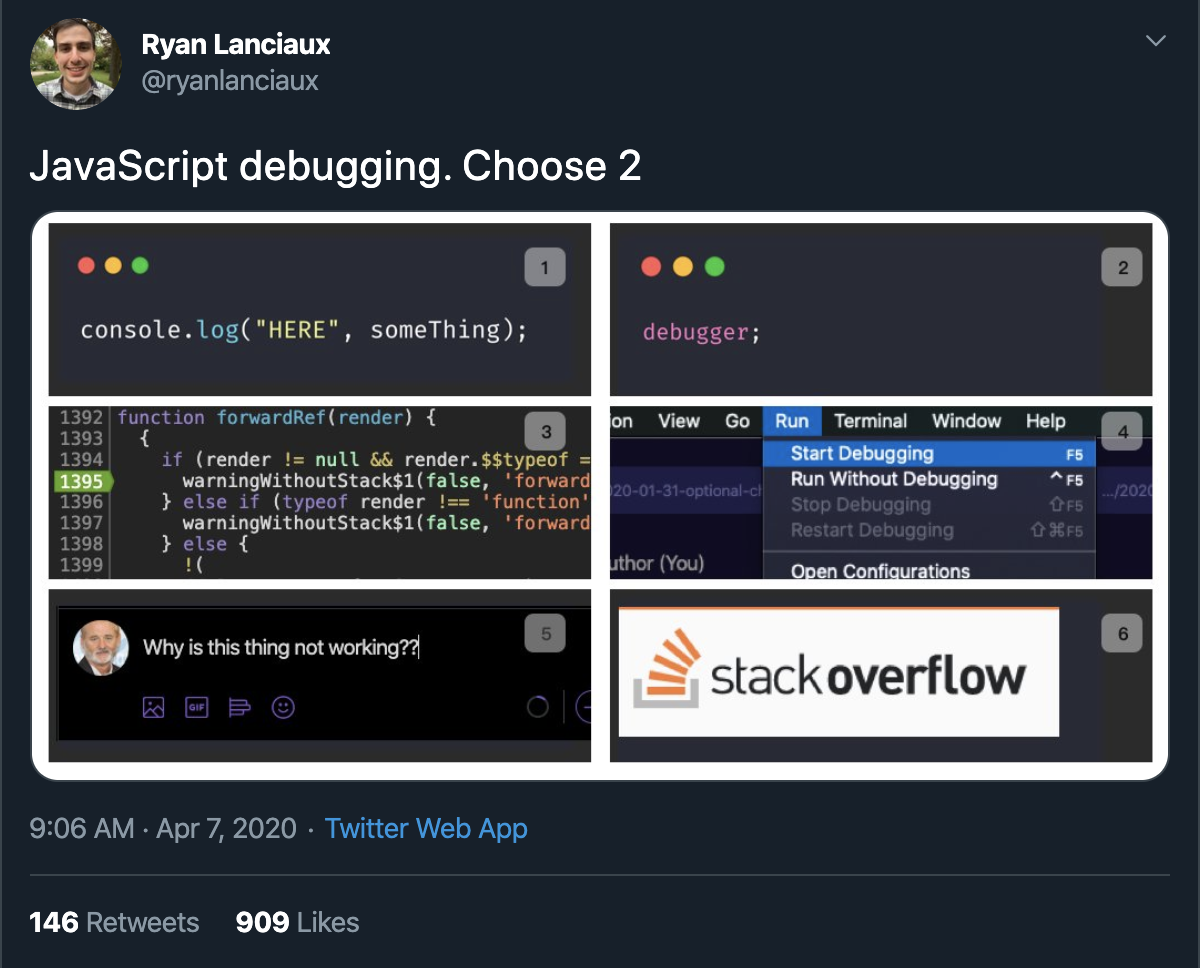Click the yellow minimize dot in image 1
This screenshot has width=1200, height=968.
pos(113,266)
